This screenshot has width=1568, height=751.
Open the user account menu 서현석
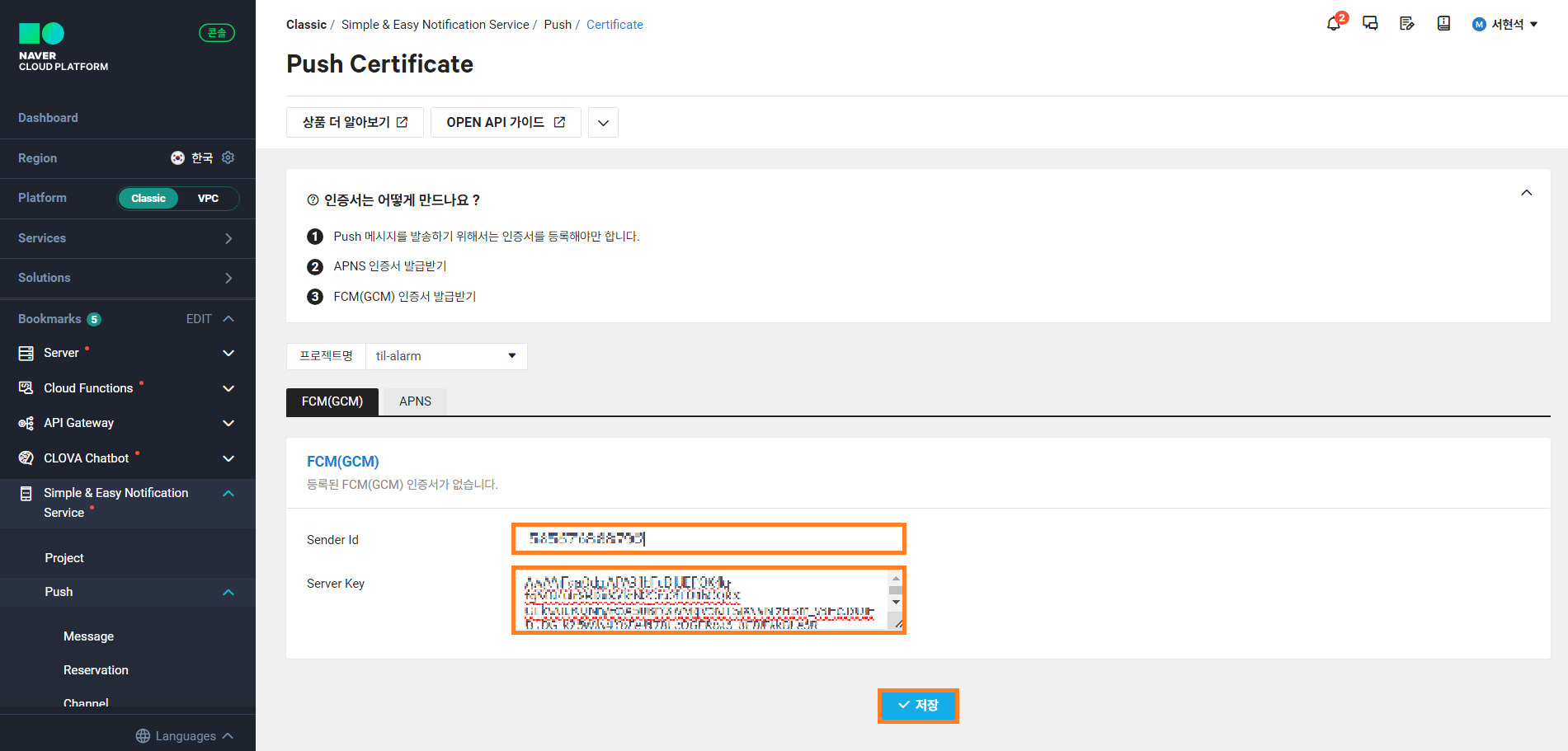click(x=1505, y=25)
